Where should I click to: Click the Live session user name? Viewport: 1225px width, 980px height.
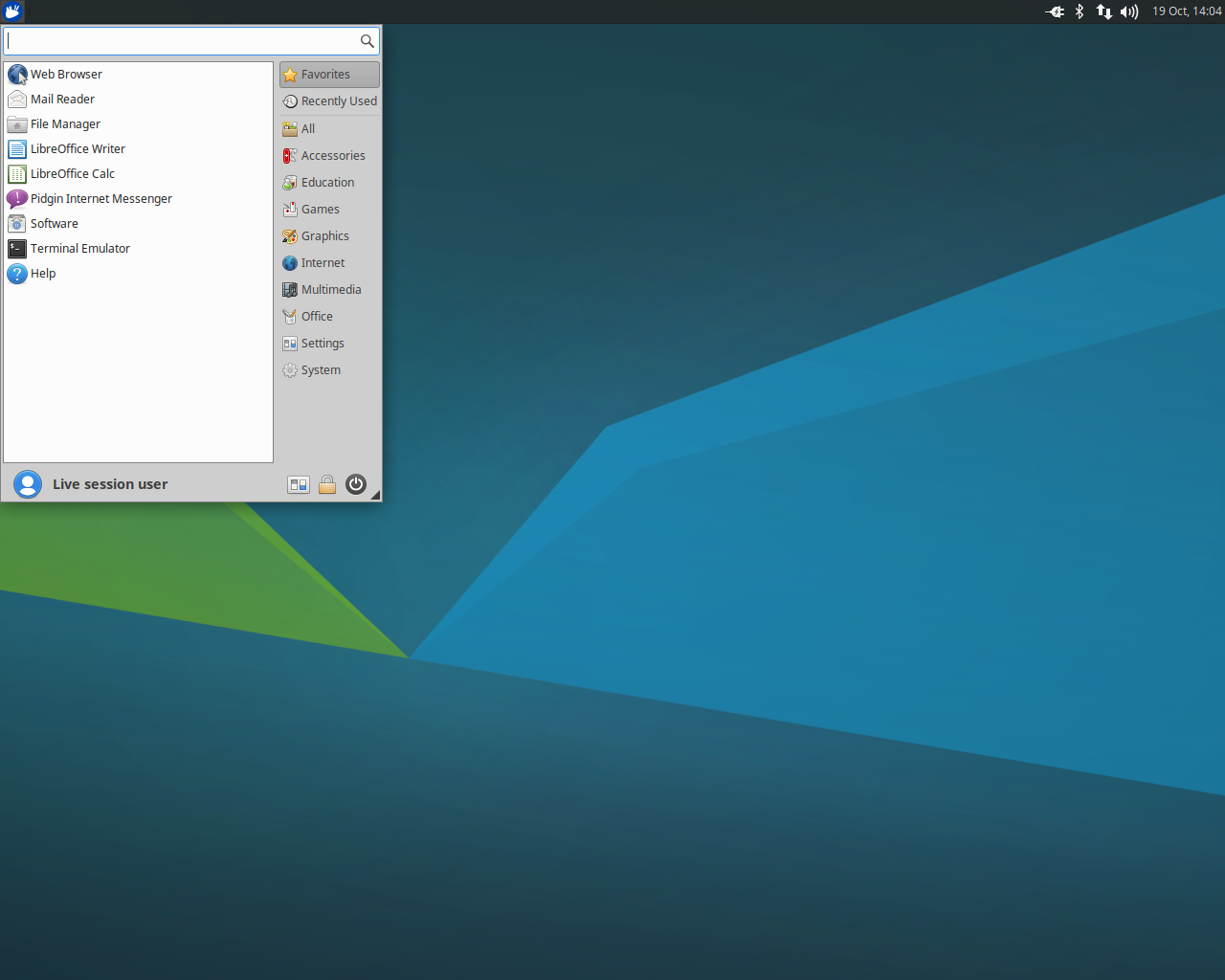click(110, 484)
